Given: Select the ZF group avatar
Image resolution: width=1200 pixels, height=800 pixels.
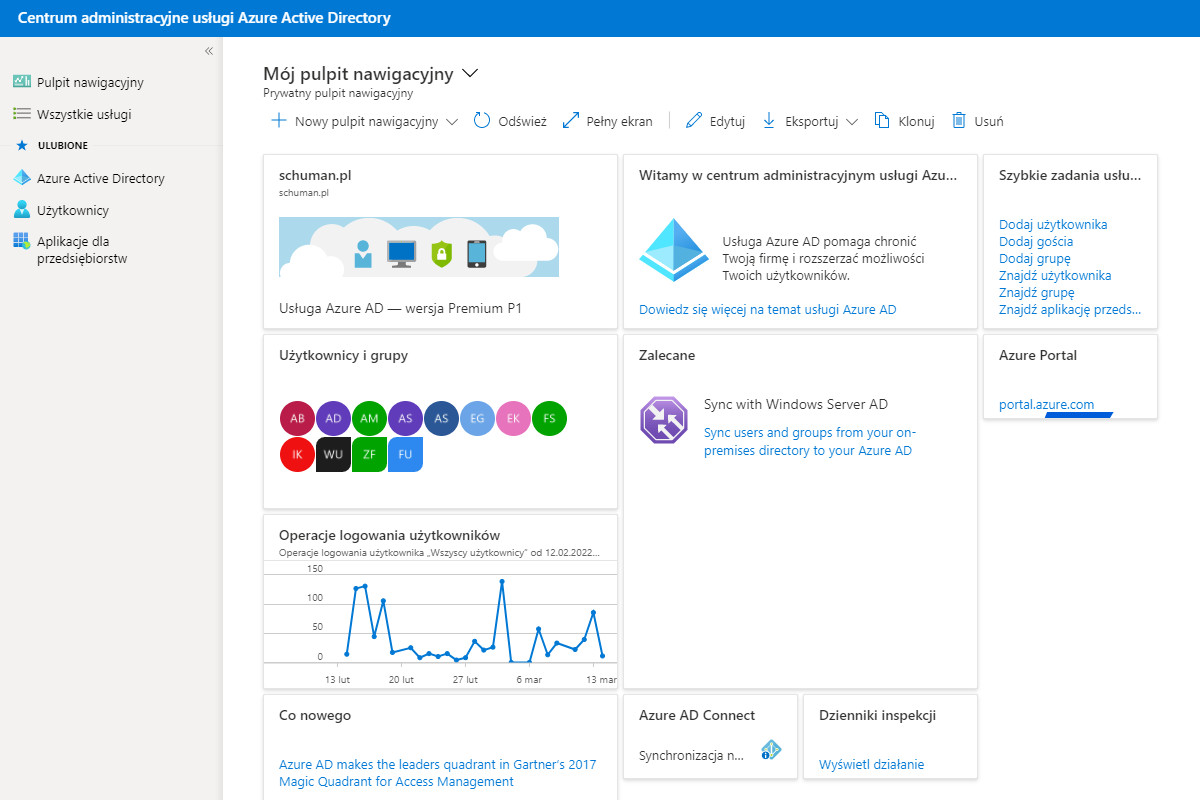Looking at the screenshot, I should (x=369, y=454).
